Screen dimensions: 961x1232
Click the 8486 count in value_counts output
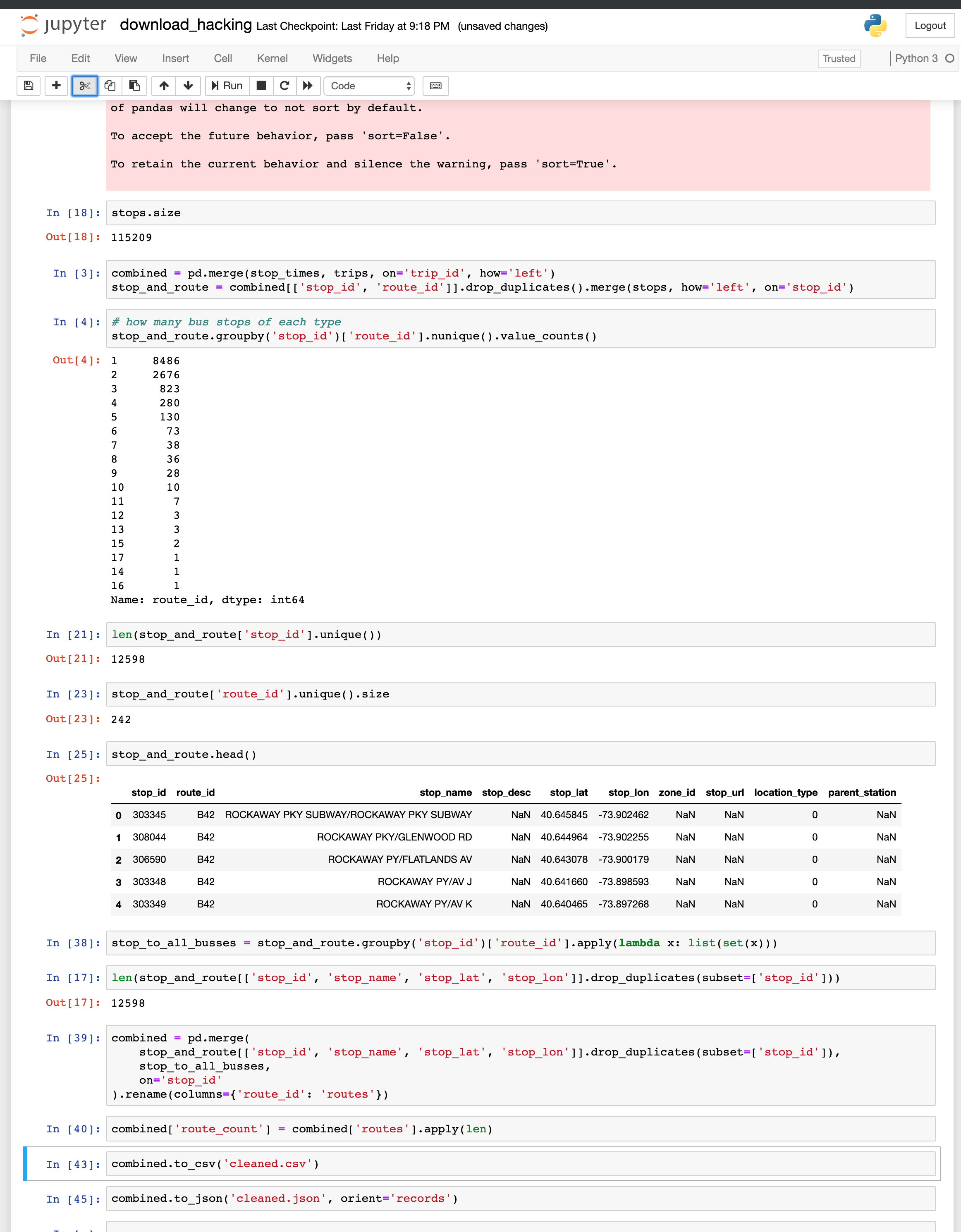click(166, 361)
